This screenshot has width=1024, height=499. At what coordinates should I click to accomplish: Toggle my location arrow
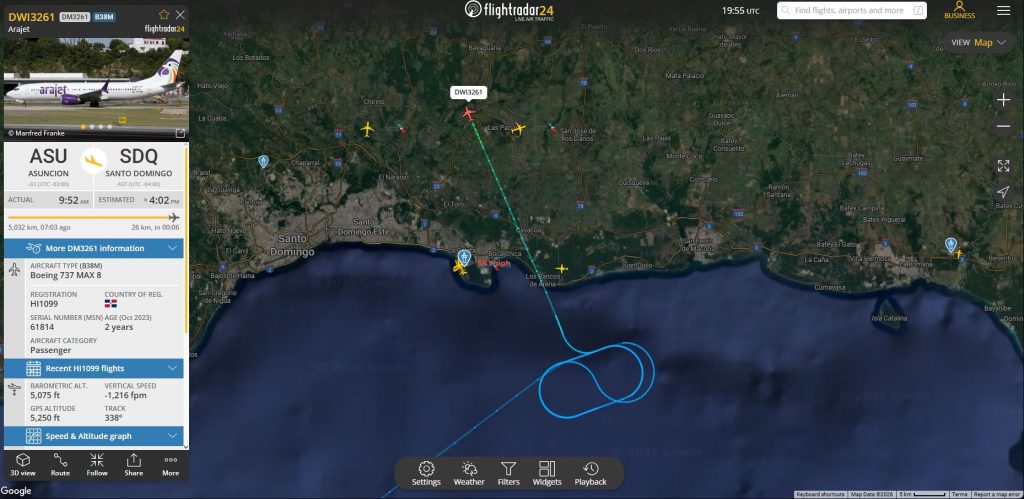pyautogui.click(x=1003, y=192)
